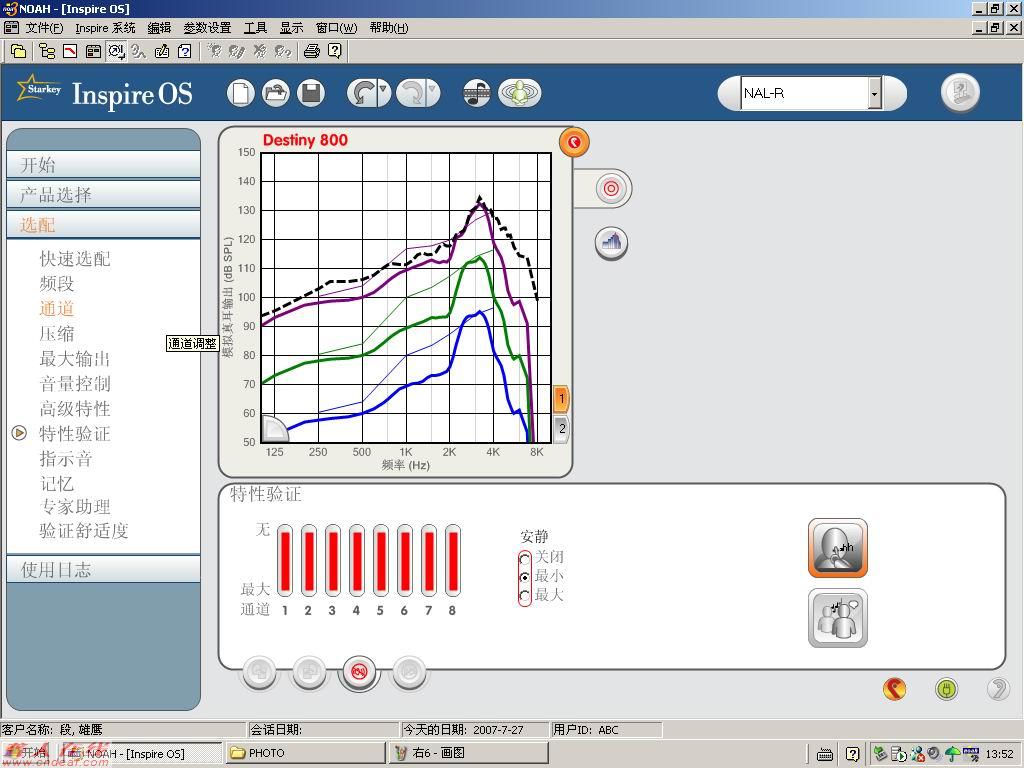Click the channel 8 red level bar
The height and width of the screenshot is (768, 1024).
(453, 561)
